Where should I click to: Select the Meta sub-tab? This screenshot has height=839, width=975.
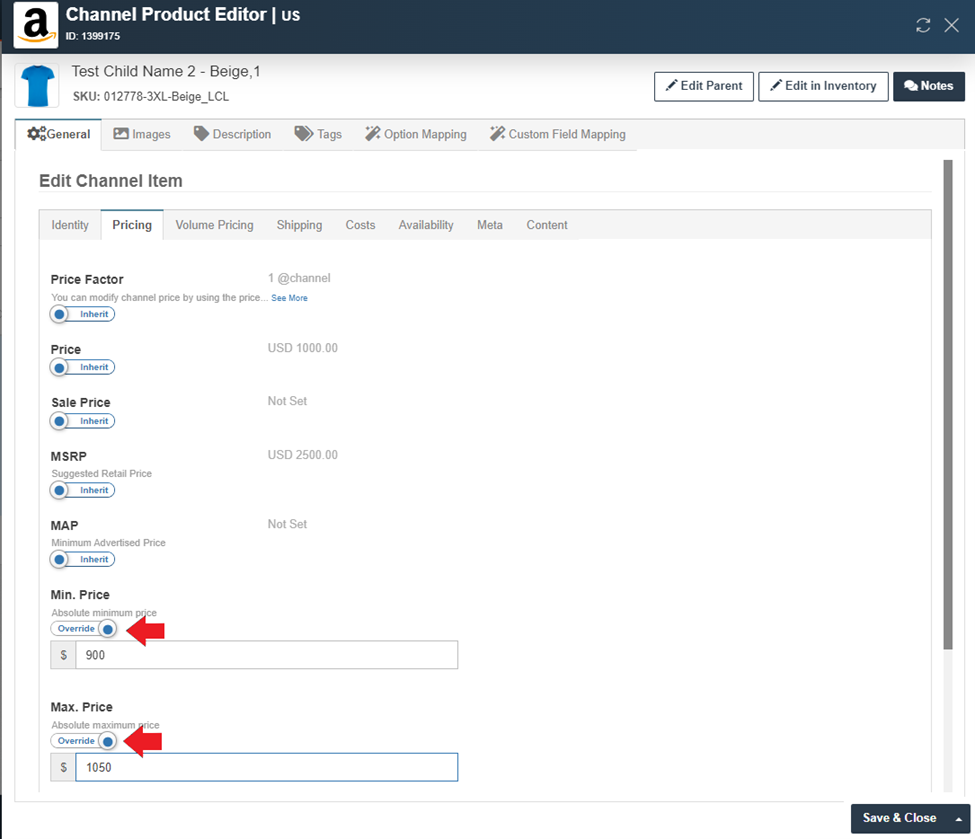[x=489, y=225]
